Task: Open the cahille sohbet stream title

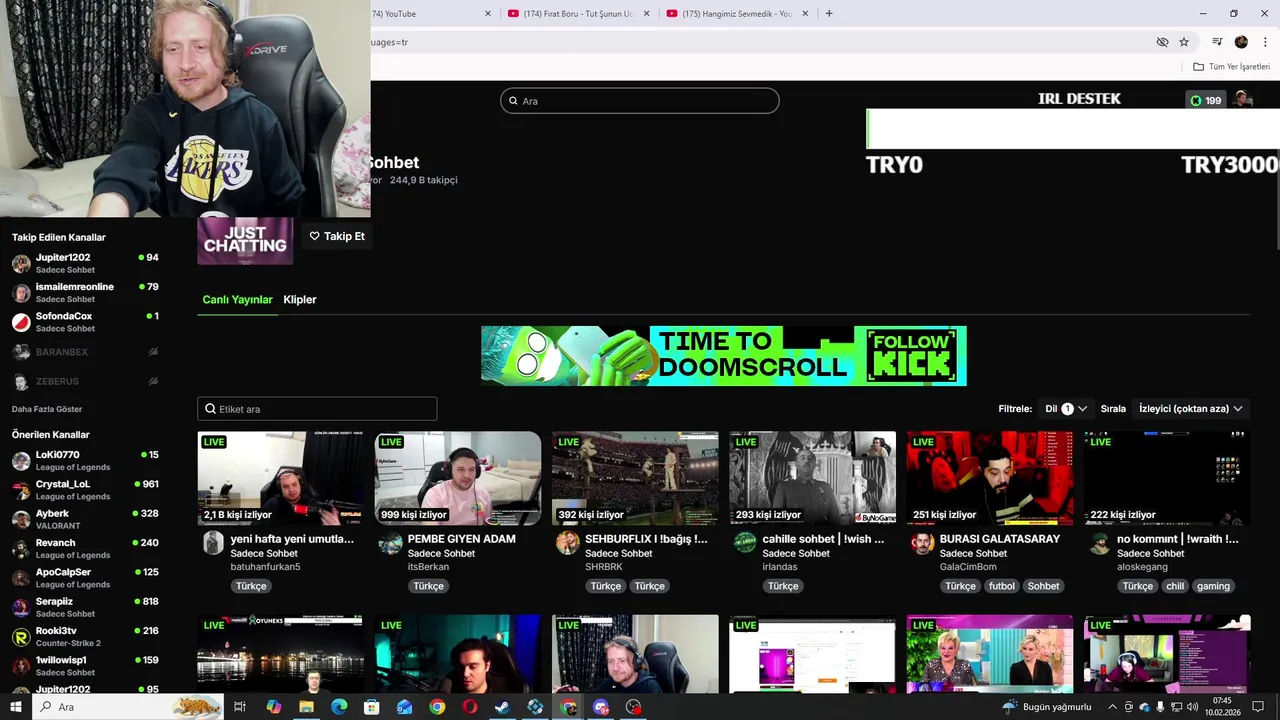Action: click(x=823, y=539)
